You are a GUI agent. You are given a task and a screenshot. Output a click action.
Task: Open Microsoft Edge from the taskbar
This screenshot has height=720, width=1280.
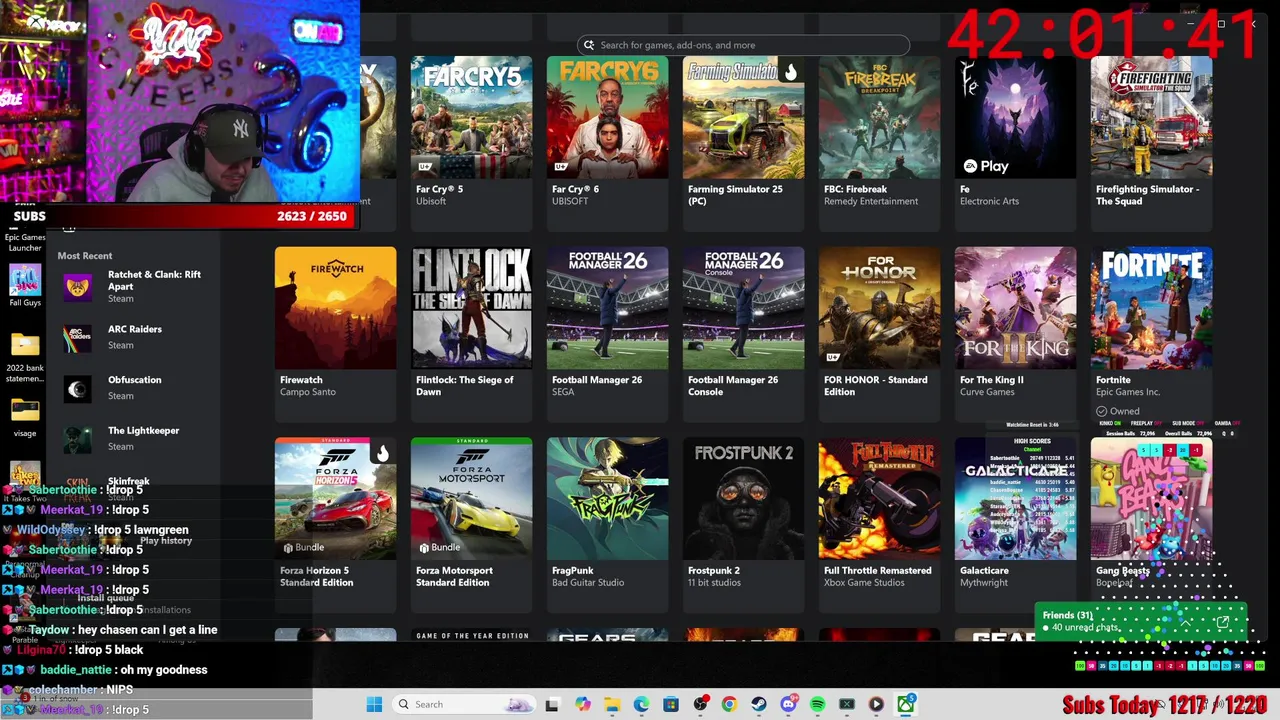click(641, 704)
